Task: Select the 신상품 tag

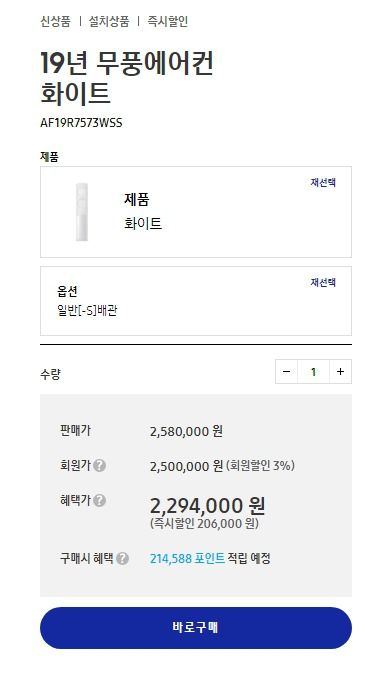Action: tap(56, 22)
